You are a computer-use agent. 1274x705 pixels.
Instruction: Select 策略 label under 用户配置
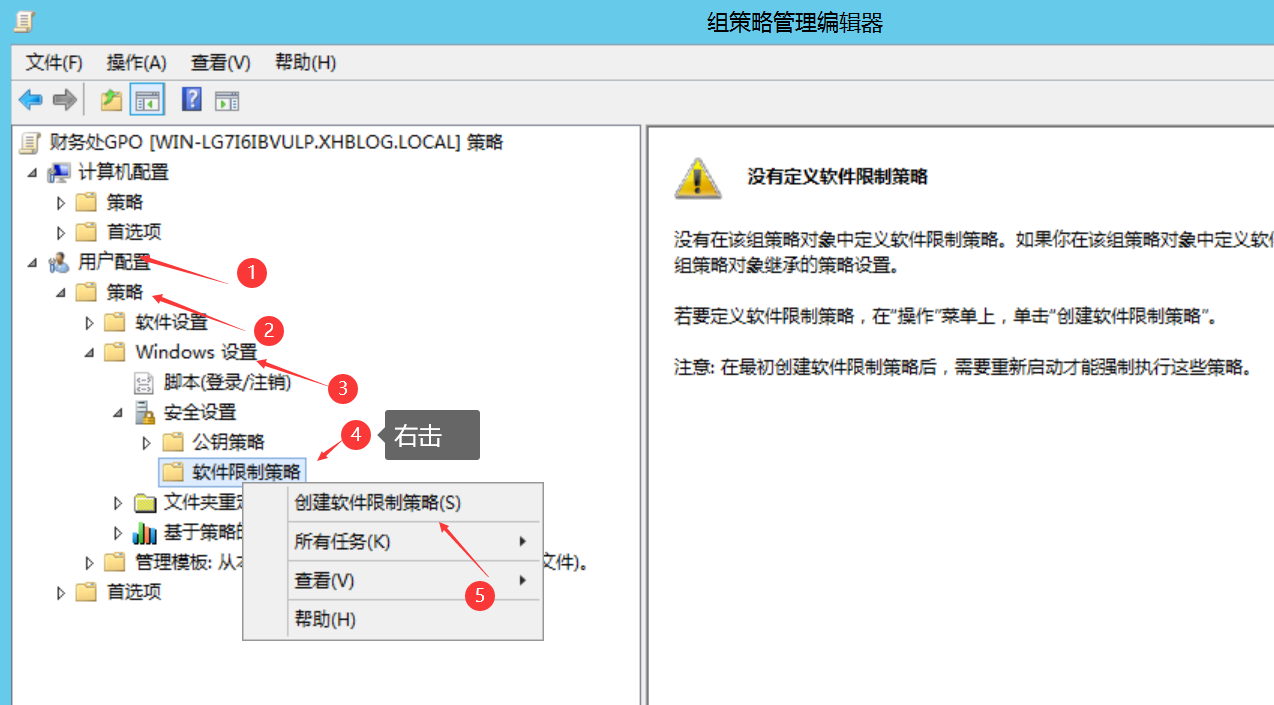pyautogui.click(x=125, y=292)
